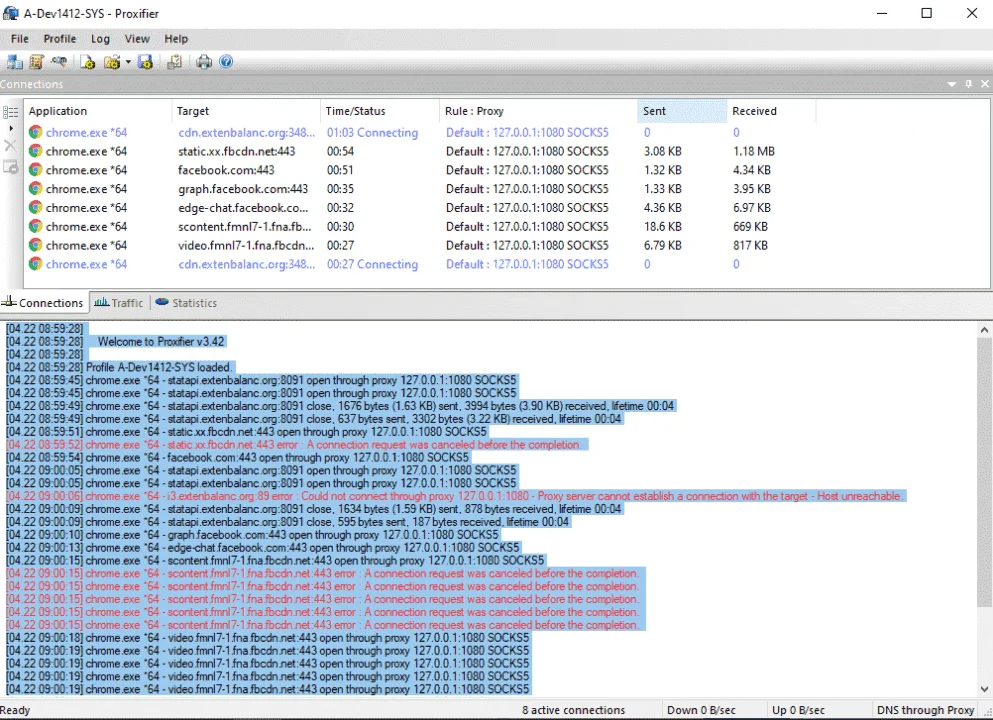Click the 01:03 Connecting status
The height and width of the screenshot is (720, 993).
coord(372,132)
